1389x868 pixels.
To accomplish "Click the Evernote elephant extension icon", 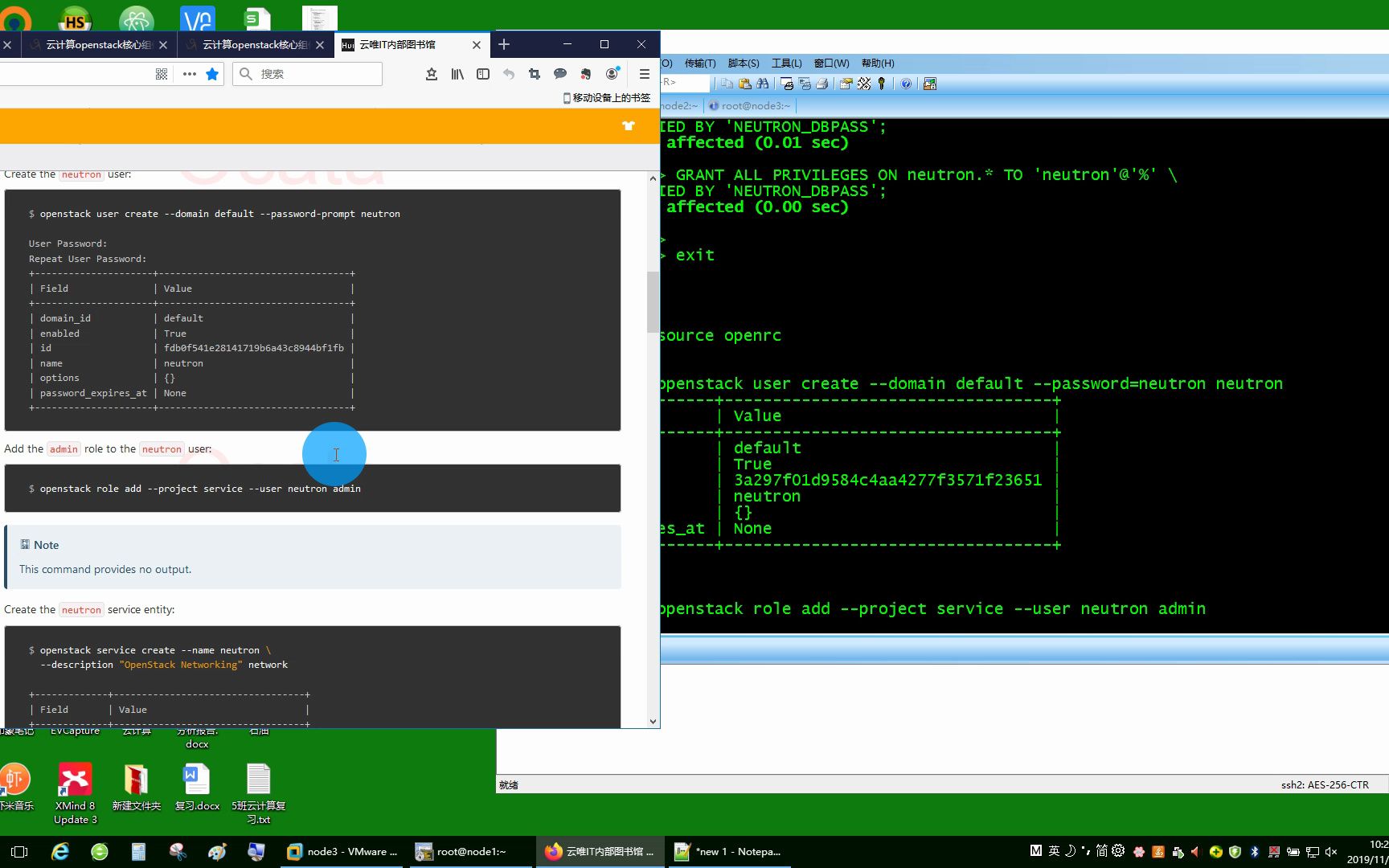I will point(586,74).
